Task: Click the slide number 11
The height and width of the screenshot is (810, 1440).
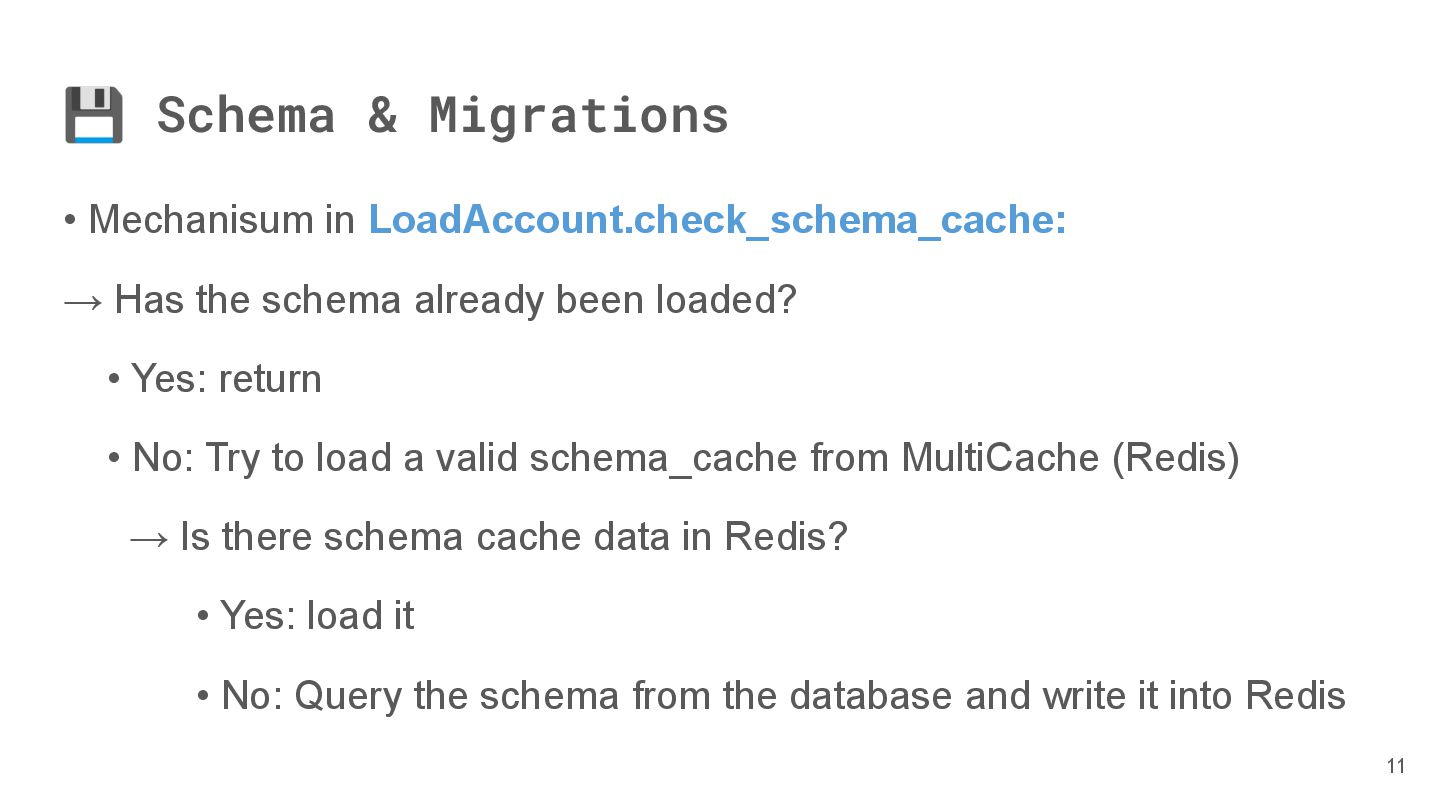Action: (x=1396, y=767)
